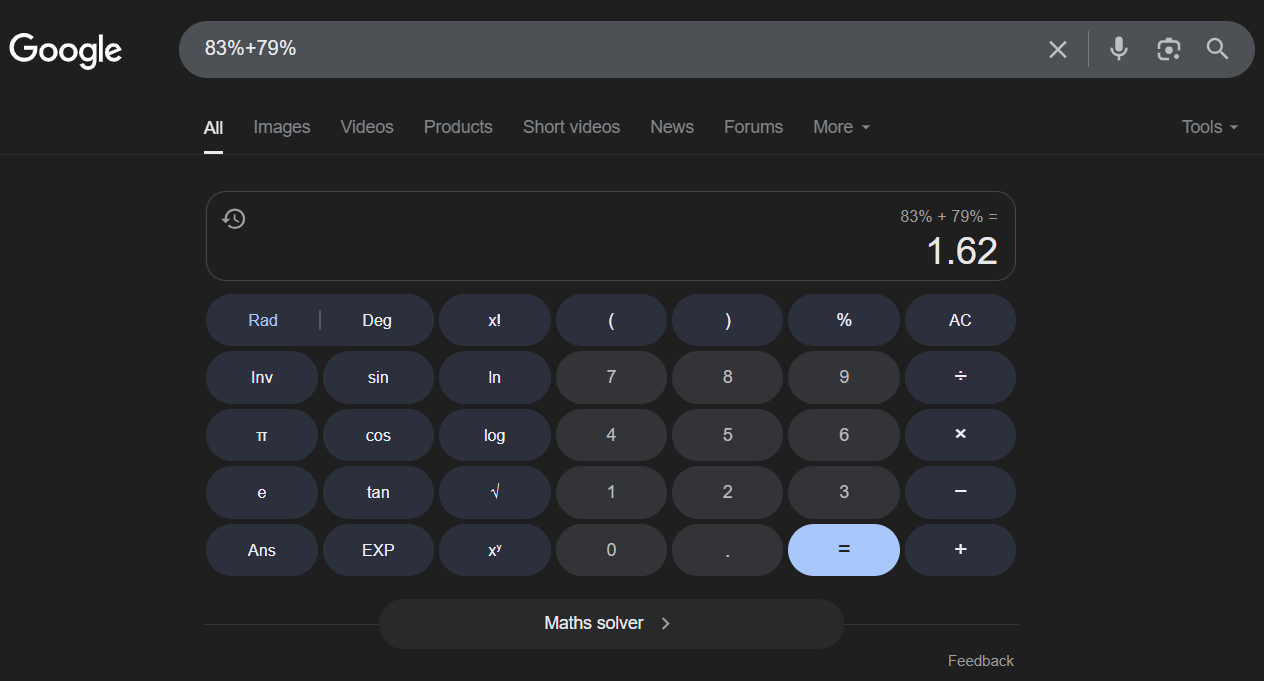Click the cos function key
Image resolution: width=1264 pixels, height=681 pixels.
tap(378, 435)
